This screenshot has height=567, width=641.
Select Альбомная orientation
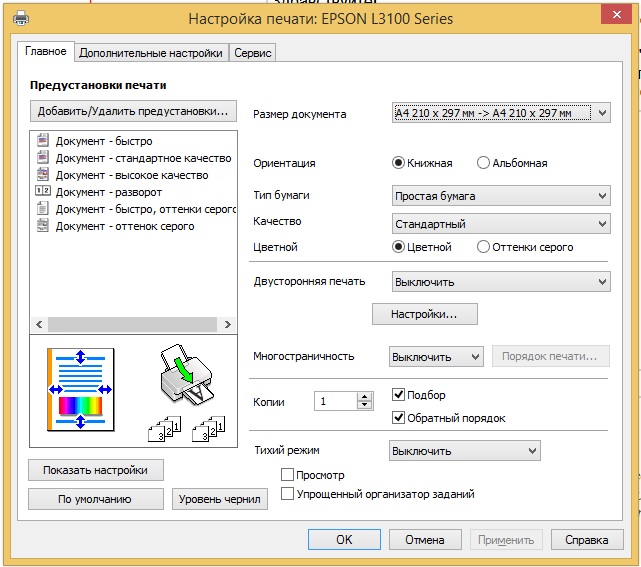[483, 163]
